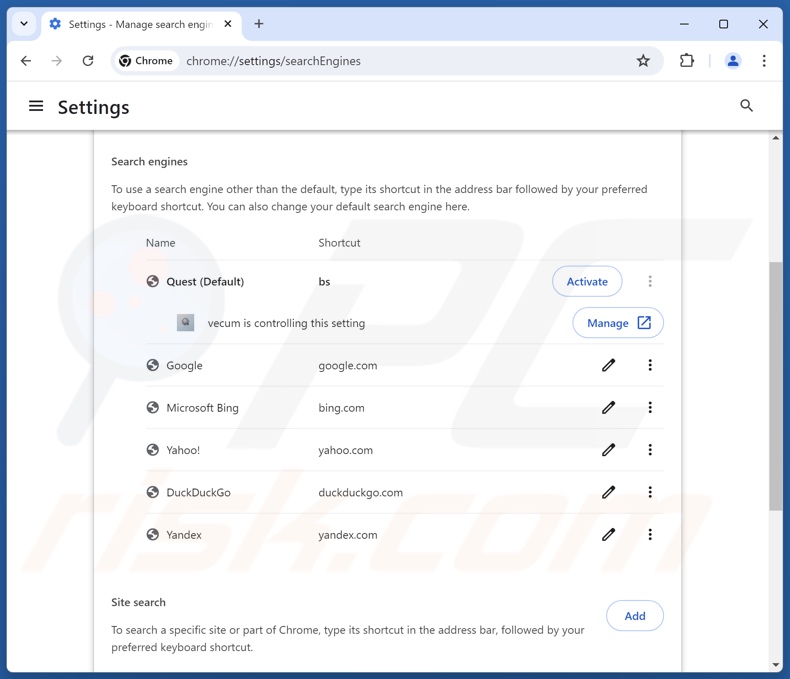
Task: Click the Name column header
Action: click(x=161, y=243)
